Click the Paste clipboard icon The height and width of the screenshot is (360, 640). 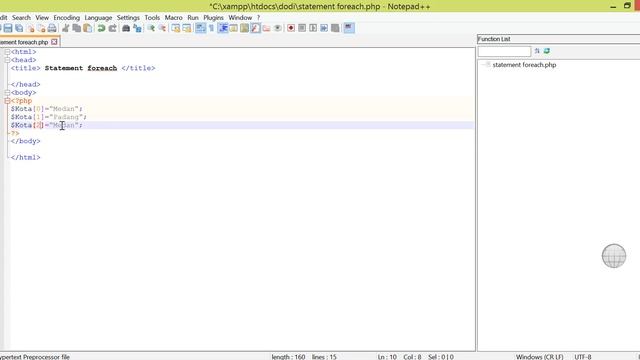(87, 28)
